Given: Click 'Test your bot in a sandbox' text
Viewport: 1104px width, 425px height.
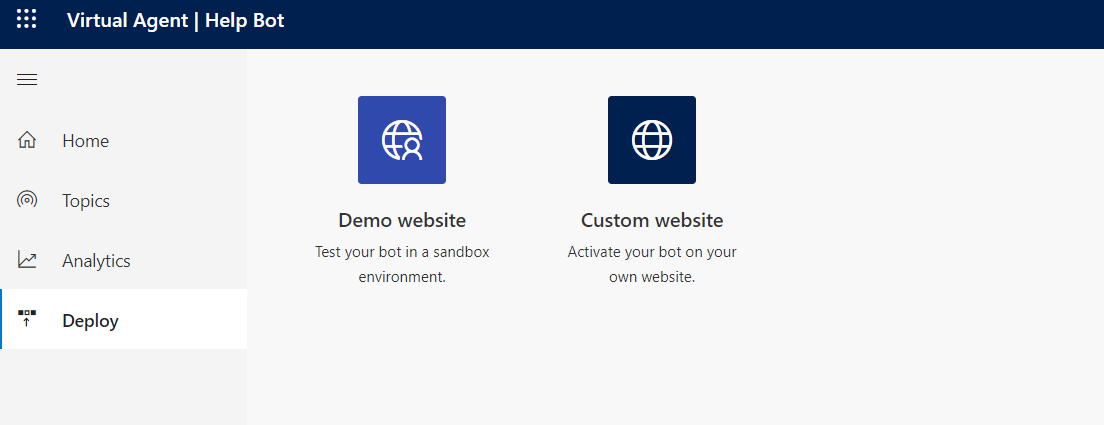Looking at the screenshot, I should 402,252.
